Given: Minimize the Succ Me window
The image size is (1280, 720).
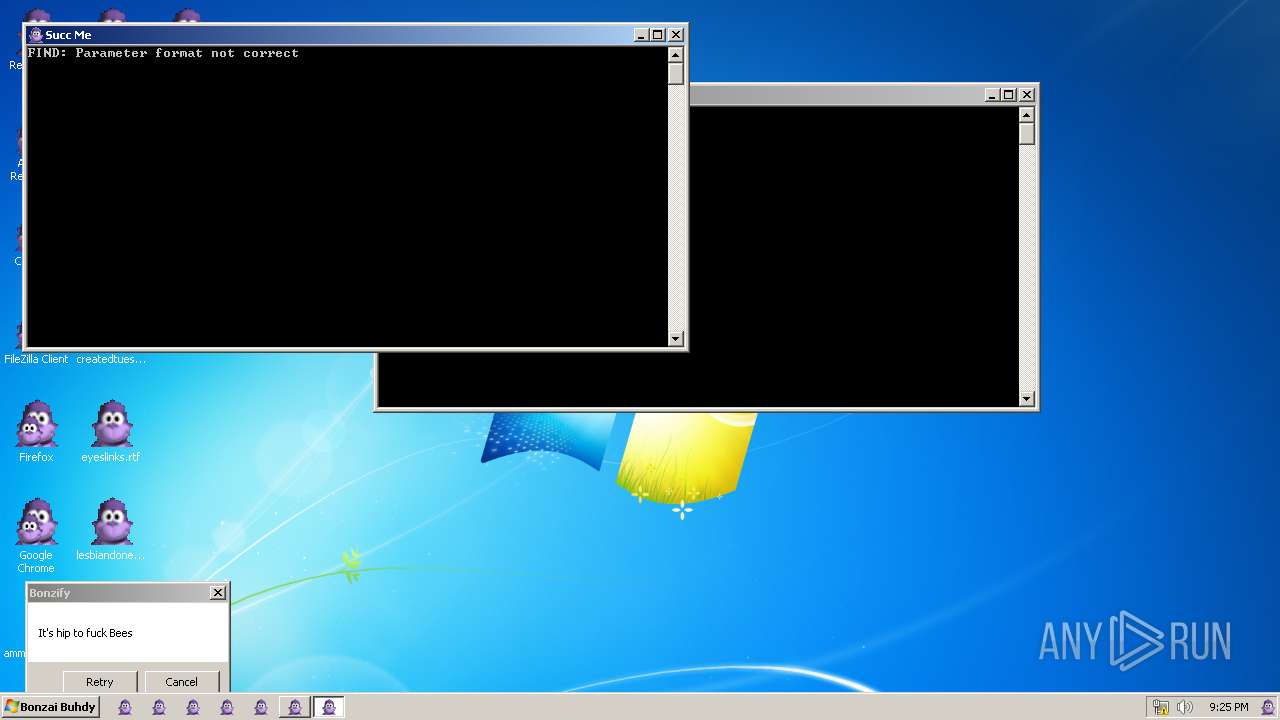Looking at the screenshot, I should pos(641,35).
